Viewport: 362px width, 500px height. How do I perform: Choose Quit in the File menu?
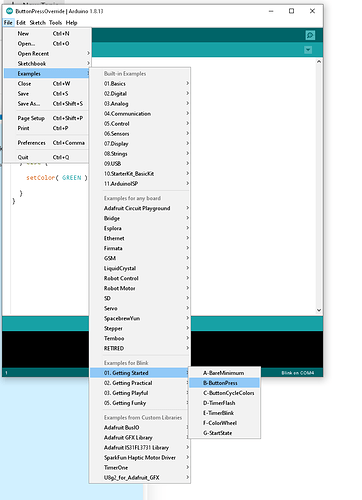47,157
